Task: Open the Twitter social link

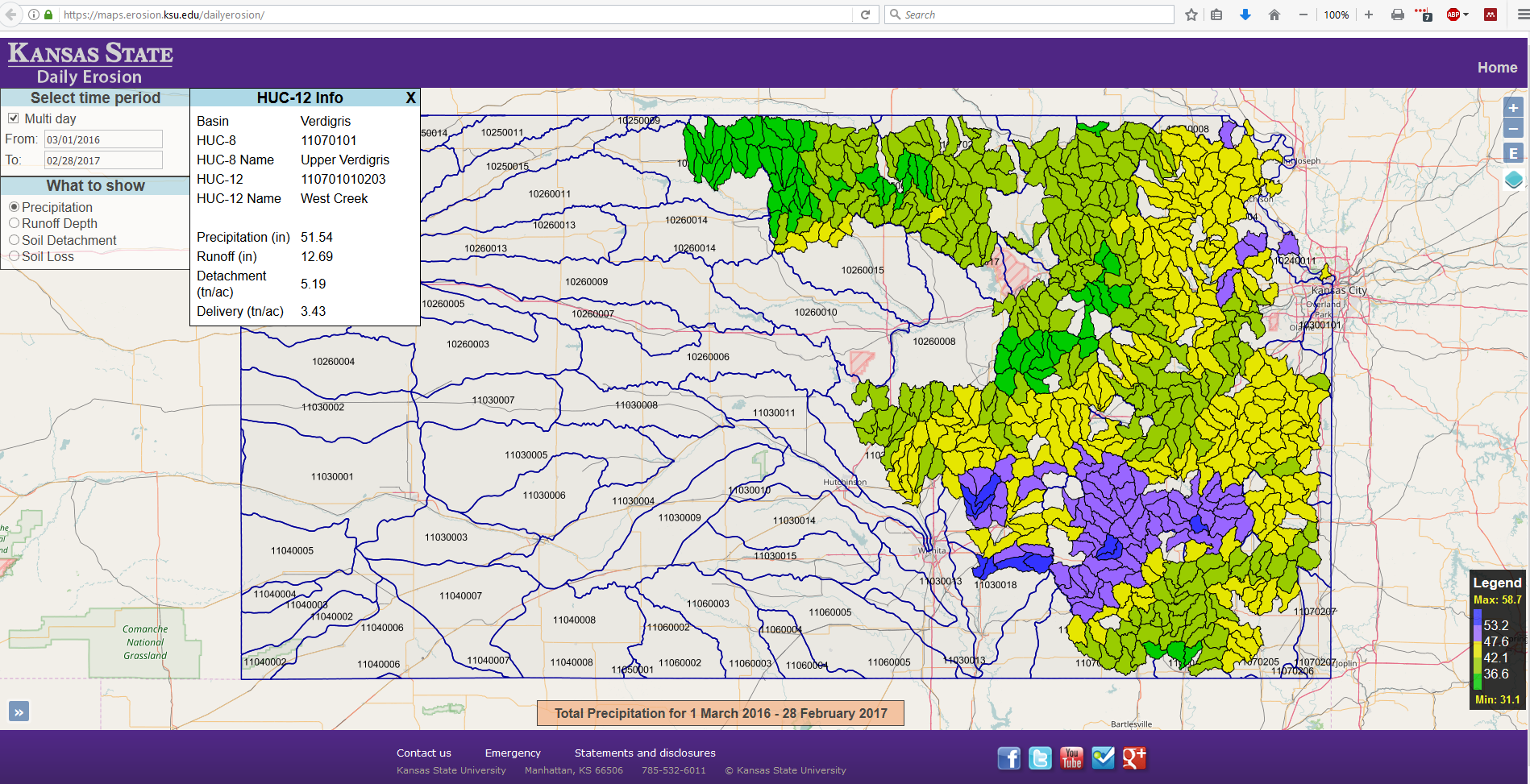Action: tap(1040, 758)
